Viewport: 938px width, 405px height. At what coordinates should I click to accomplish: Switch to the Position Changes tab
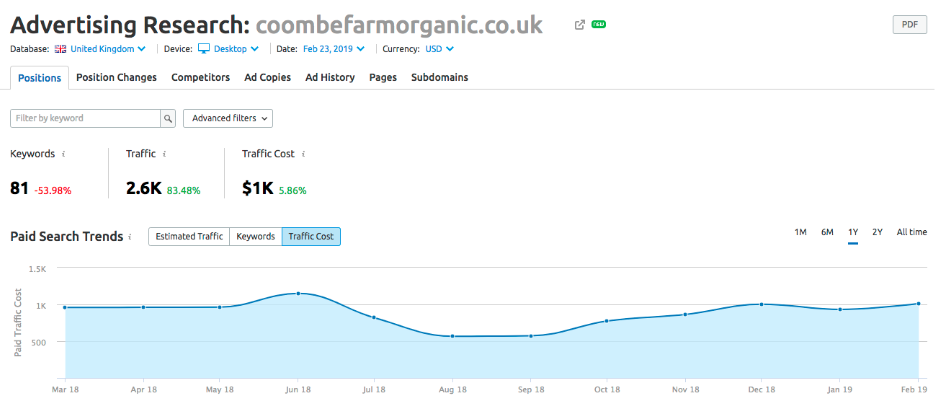117,77
